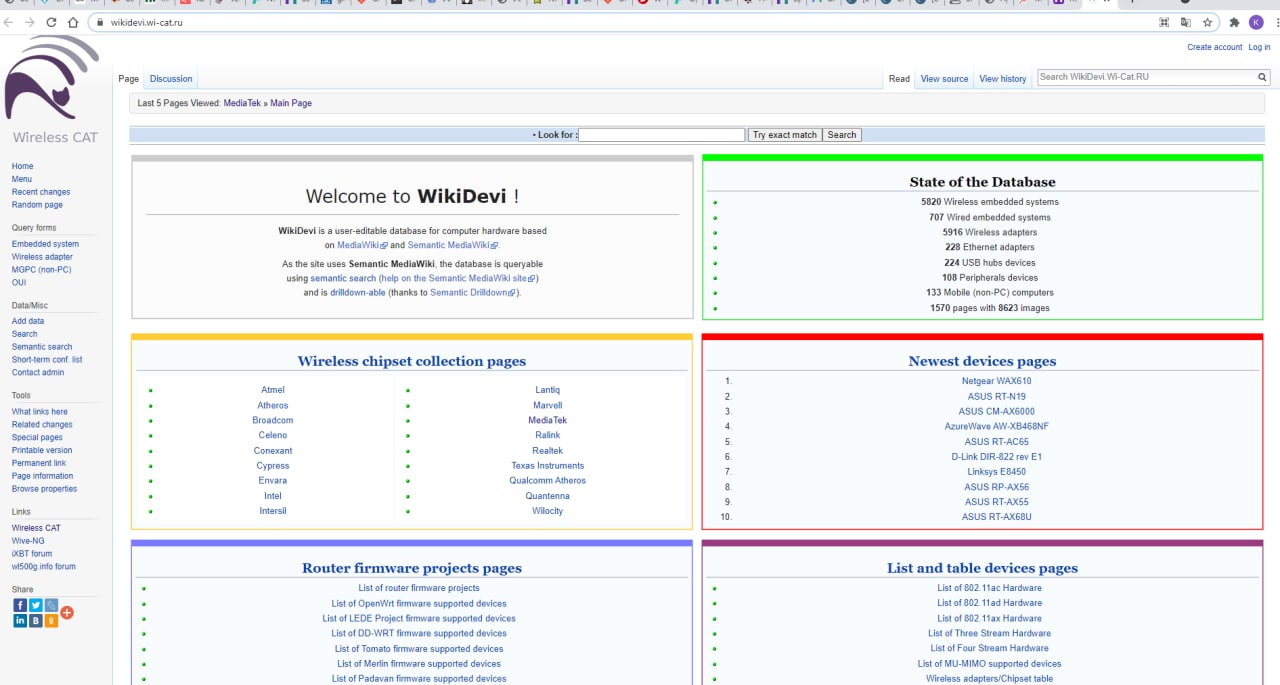The height and width of the screenshot is (685, 1280).
Task: Open the browser home page icon
Action: (x=73, y=22)
